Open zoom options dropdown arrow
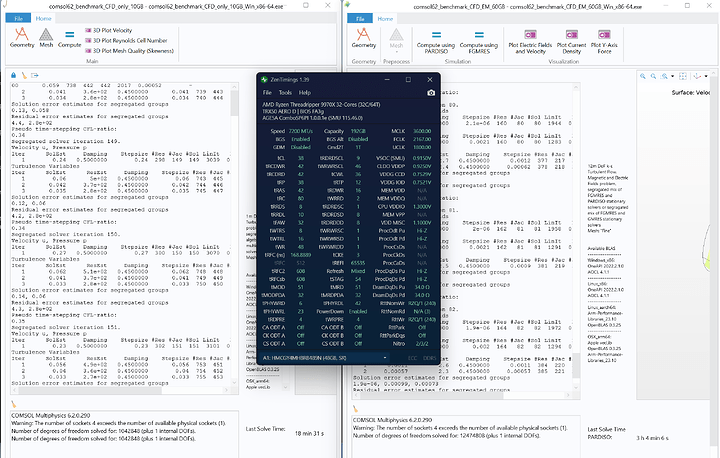The height and width of the screenshot is (458, 720). tap(672, 76)
